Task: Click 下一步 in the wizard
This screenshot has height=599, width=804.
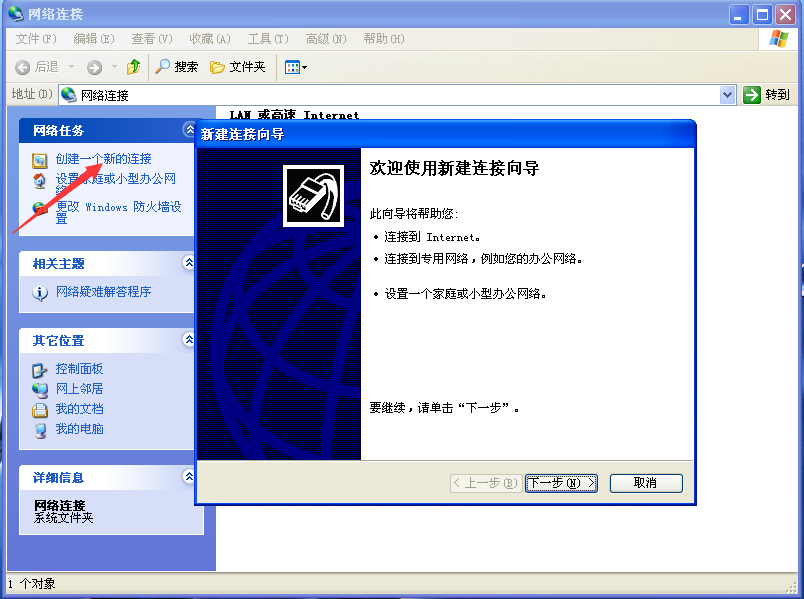Action: pyautogui.click(x=561, y=482)
